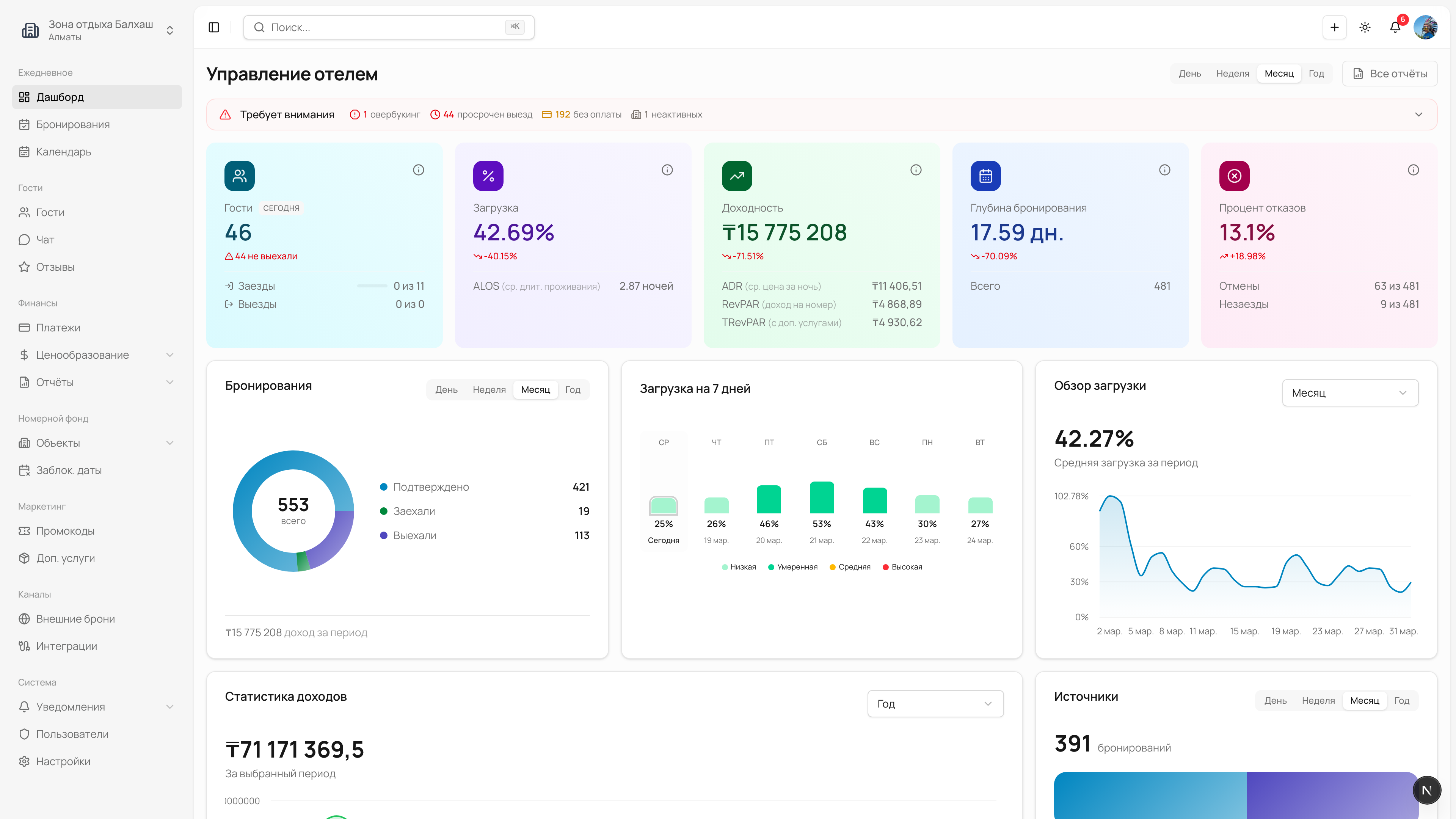
Task: Open Календарь in the sidebar
Action: [x=63, y=152]
